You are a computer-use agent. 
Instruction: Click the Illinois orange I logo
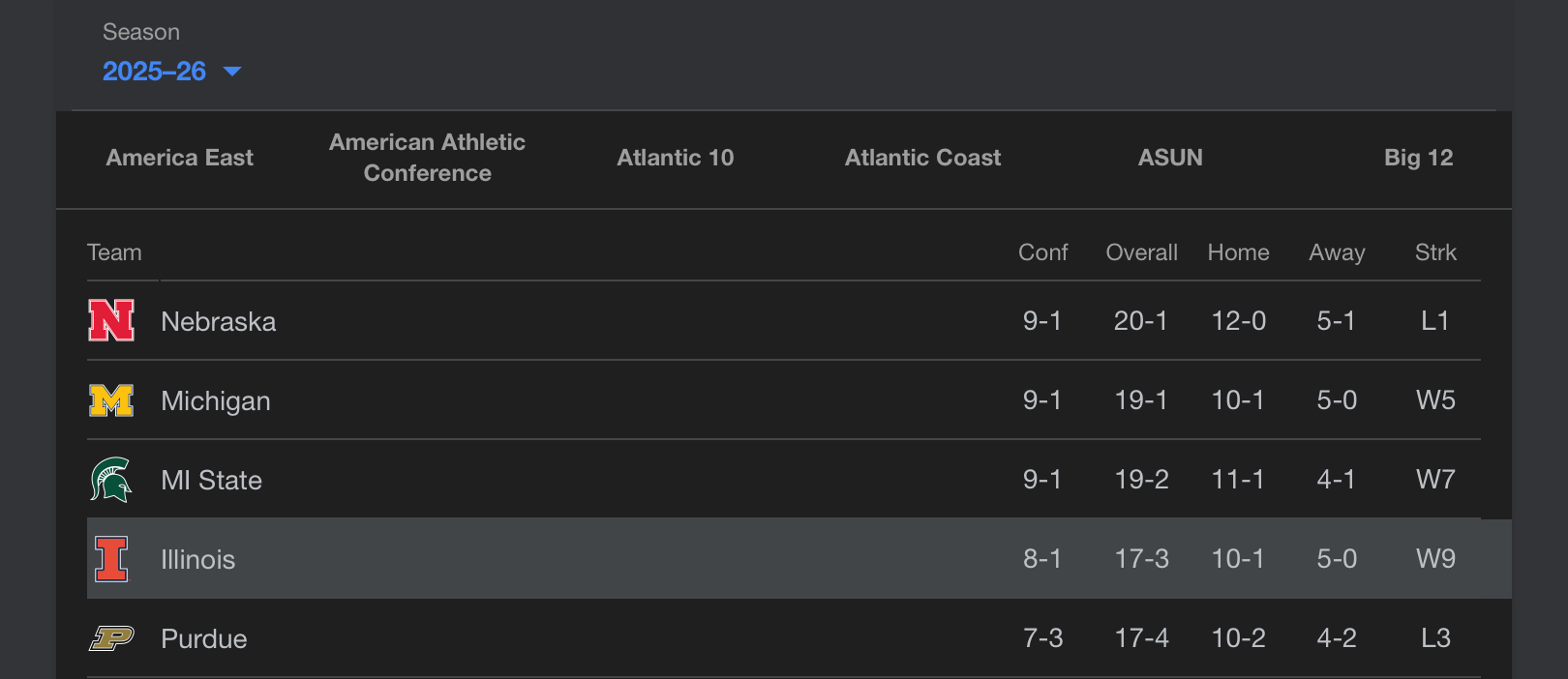pyautogui.click(x=111, y=559)
